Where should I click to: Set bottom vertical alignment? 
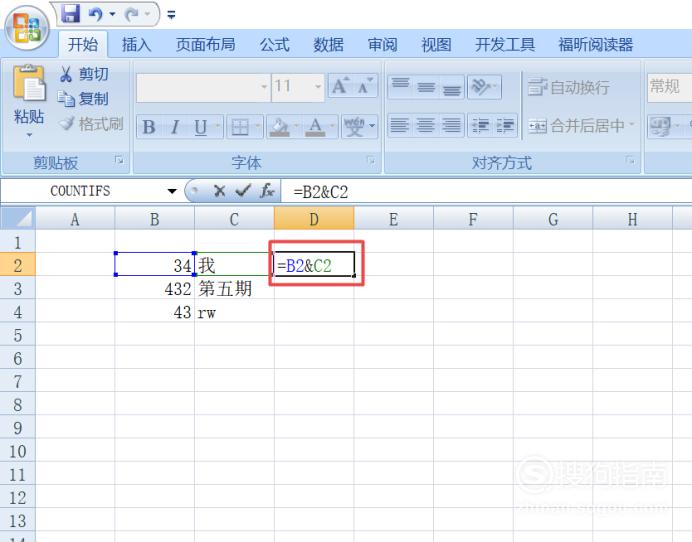pos(451,87)
